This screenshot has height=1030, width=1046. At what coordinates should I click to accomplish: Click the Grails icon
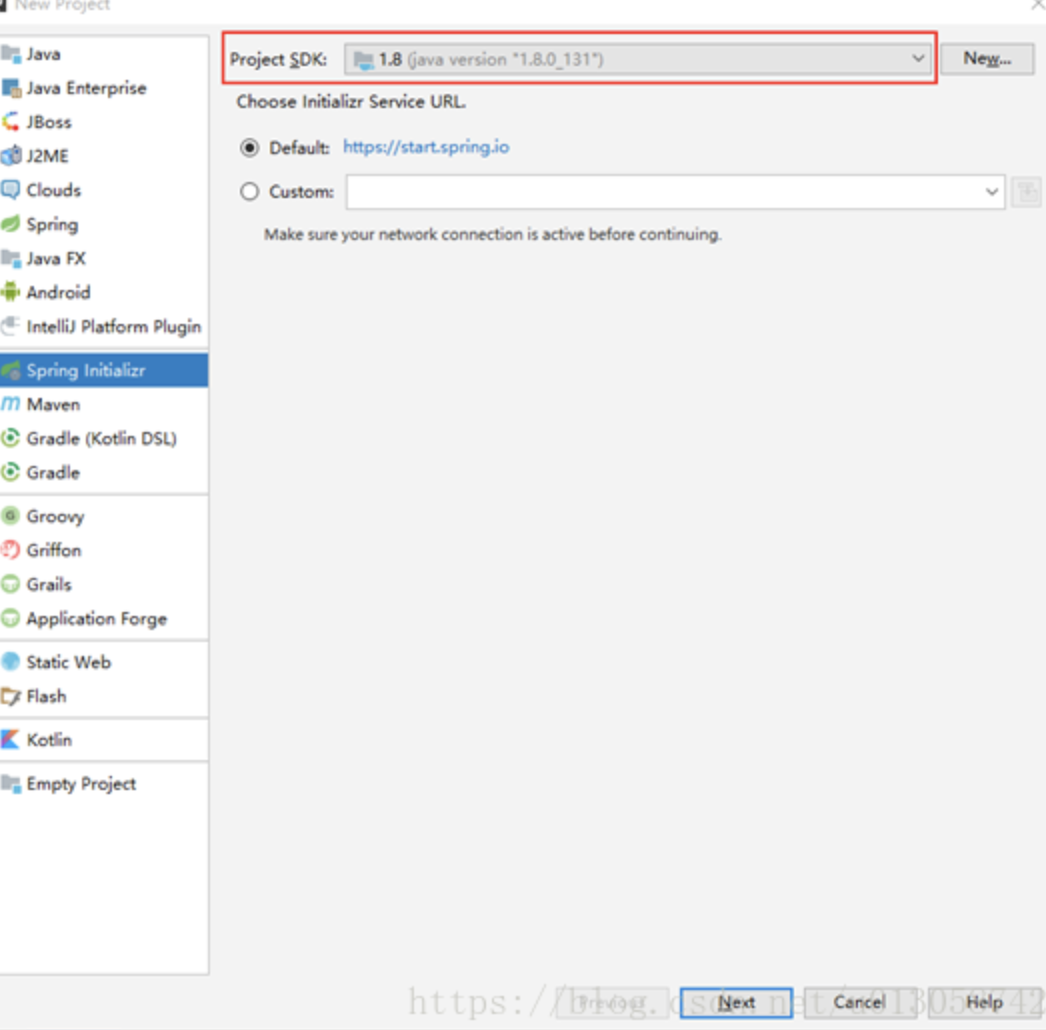click(x=10, y=584)
